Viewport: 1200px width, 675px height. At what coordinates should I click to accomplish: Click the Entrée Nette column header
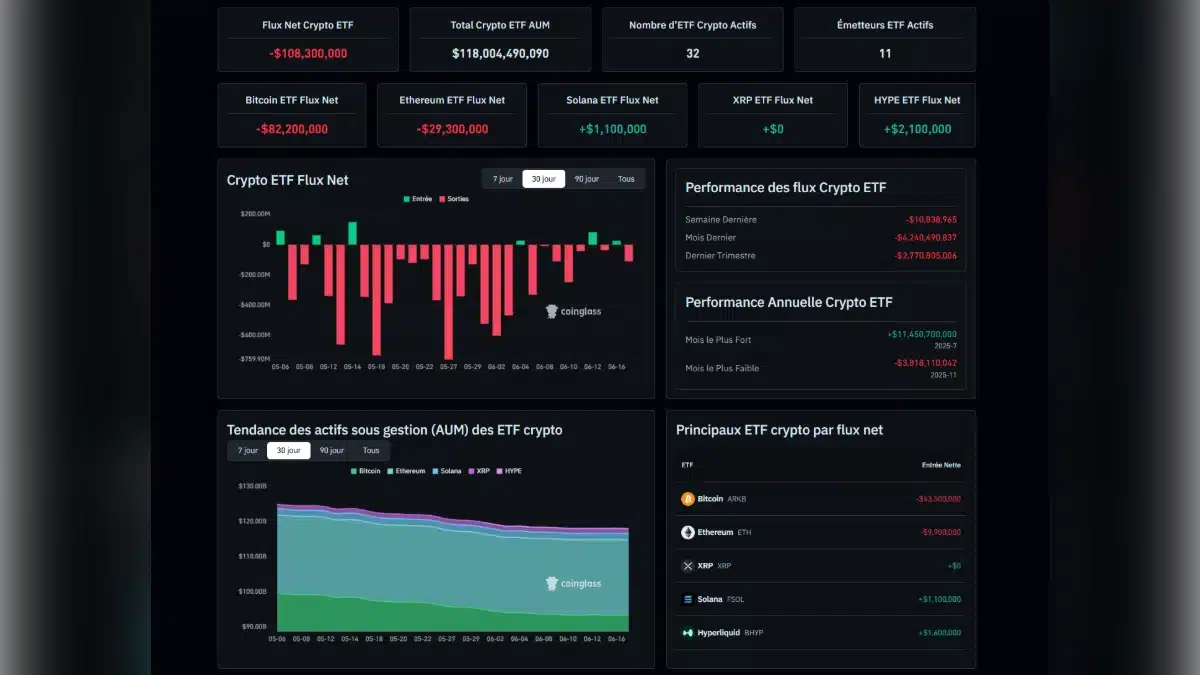(x=941, y=465)
